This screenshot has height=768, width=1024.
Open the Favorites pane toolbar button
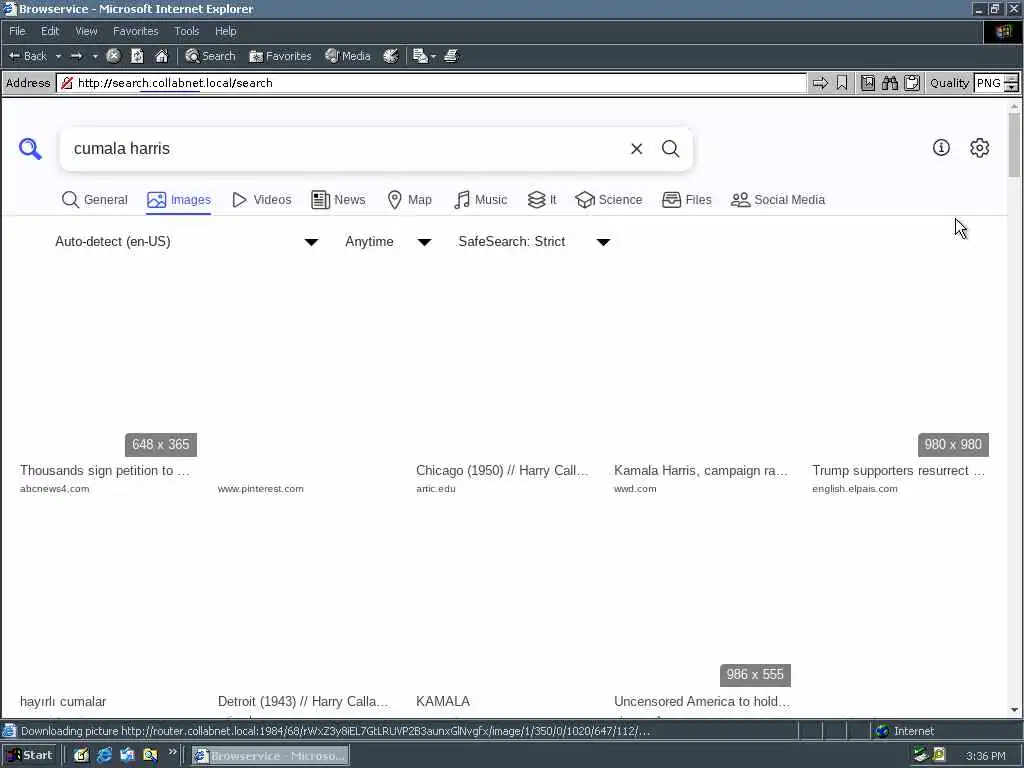tap(280, 56)
